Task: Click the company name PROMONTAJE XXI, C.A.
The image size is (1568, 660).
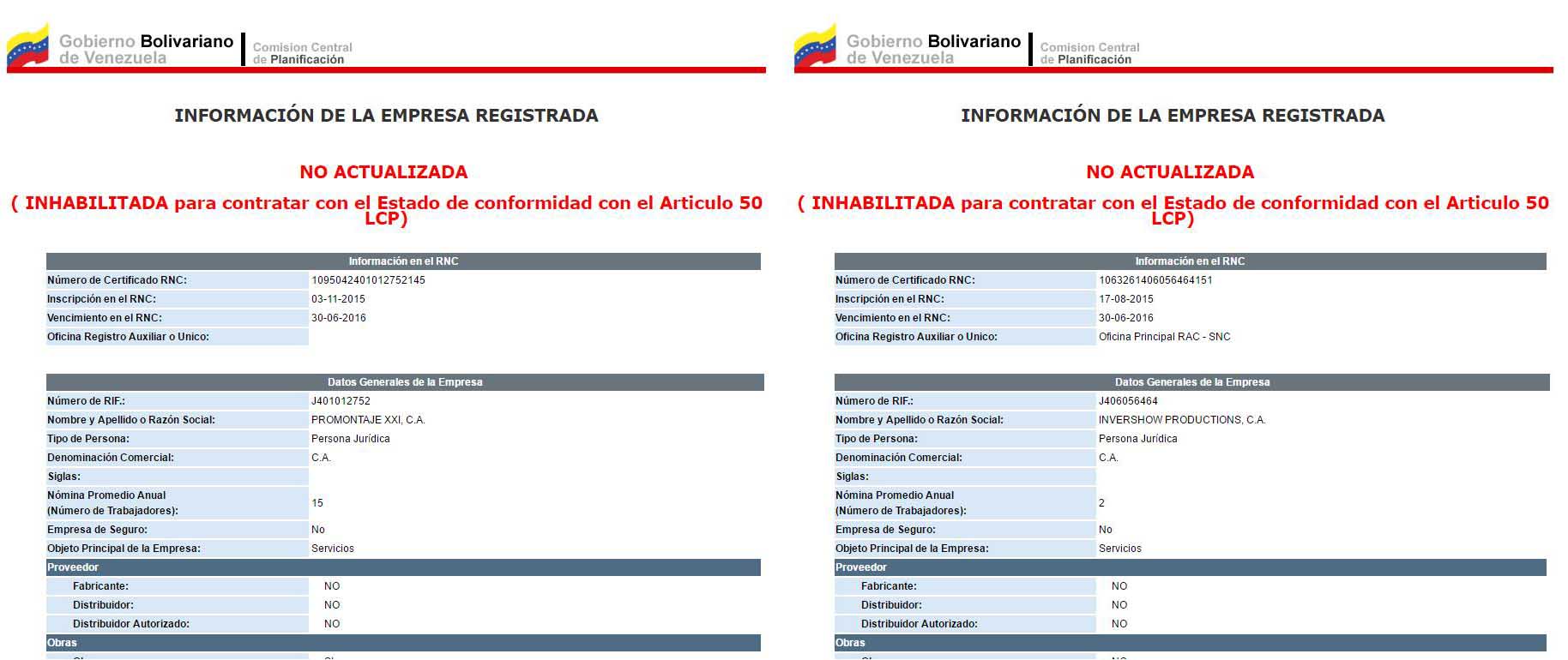Action: [x=368, y=420]
